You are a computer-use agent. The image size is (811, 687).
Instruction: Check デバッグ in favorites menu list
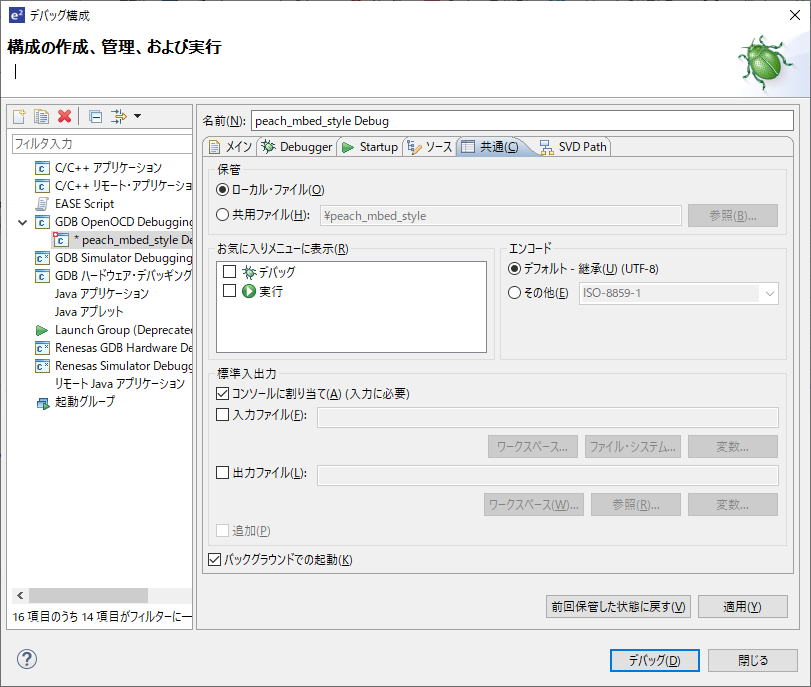point(229,272)
